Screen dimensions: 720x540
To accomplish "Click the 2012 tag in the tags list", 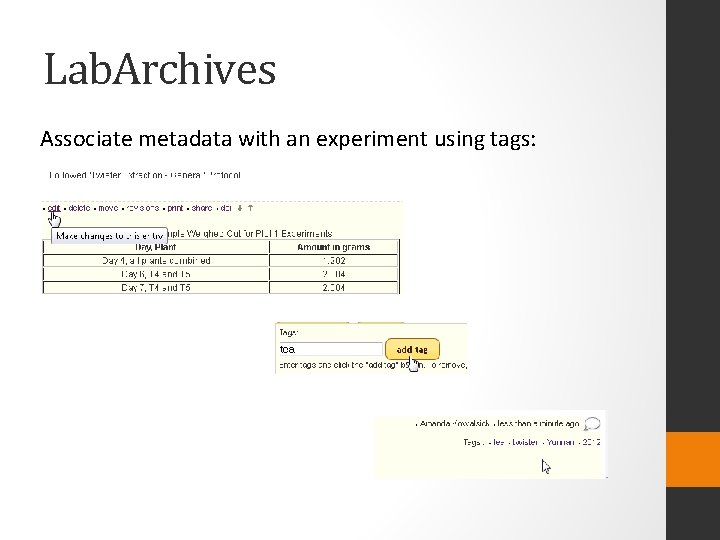I will coord(592,442).
